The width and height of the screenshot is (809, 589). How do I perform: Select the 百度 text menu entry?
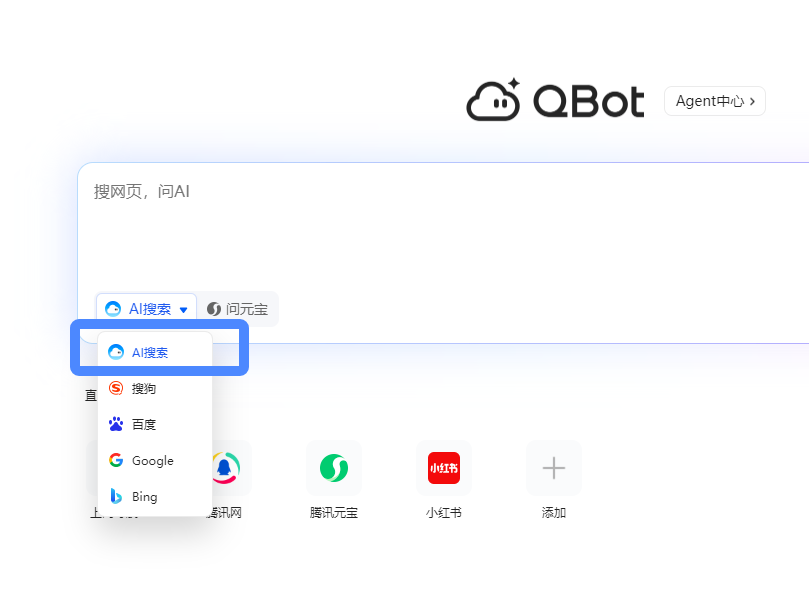pos(144,424)
